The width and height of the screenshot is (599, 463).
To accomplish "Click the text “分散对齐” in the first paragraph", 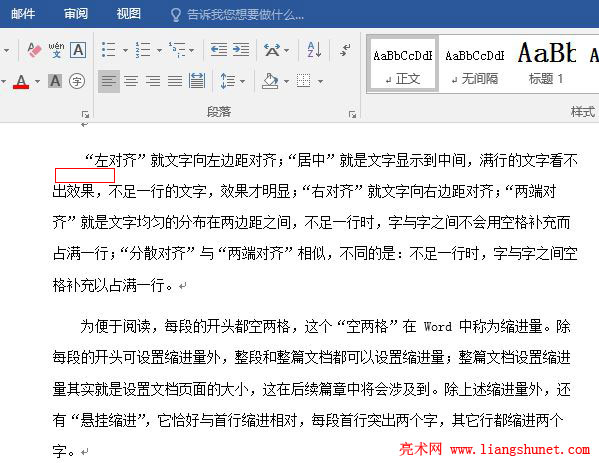I will pos(157,254).
